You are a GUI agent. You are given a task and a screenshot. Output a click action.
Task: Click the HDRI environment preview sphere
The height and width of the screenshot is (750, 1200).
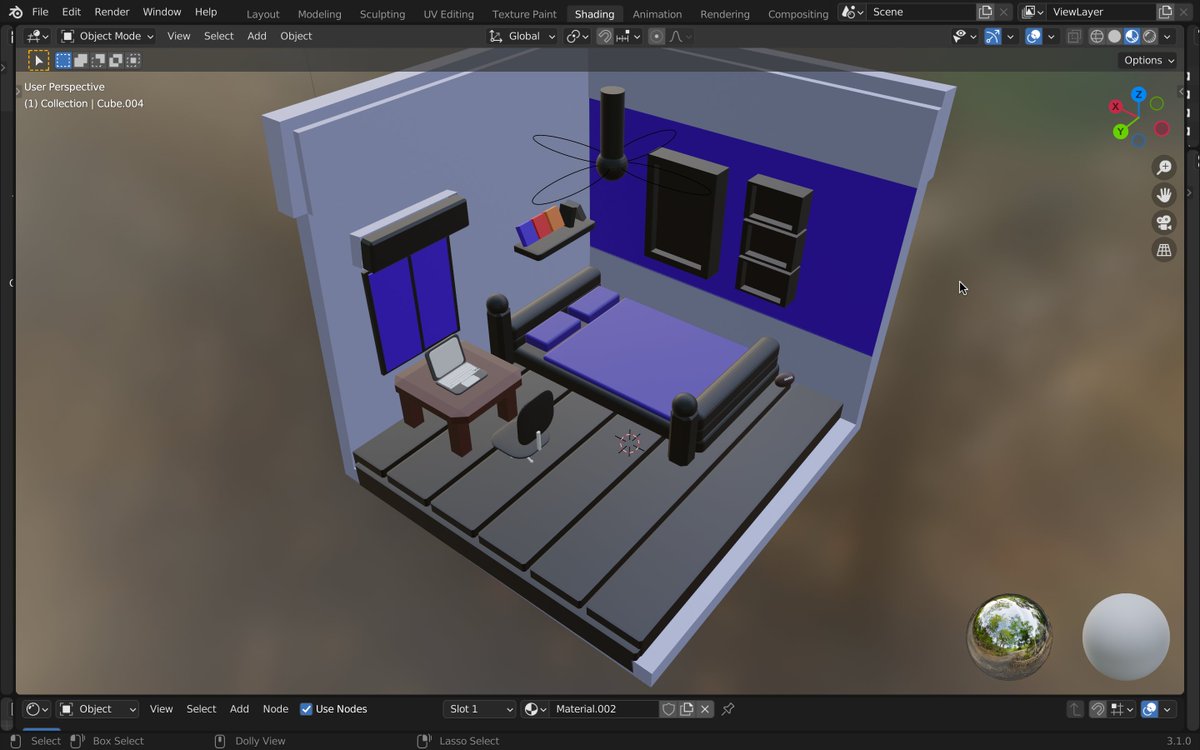coord(1009,637)
